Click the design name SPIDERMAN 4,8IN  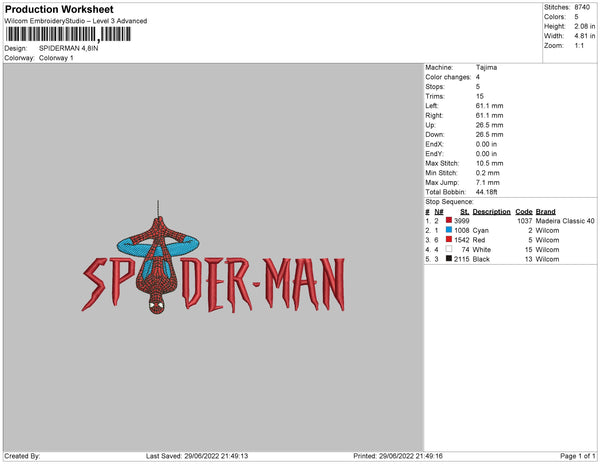click(x=68, y=48)
